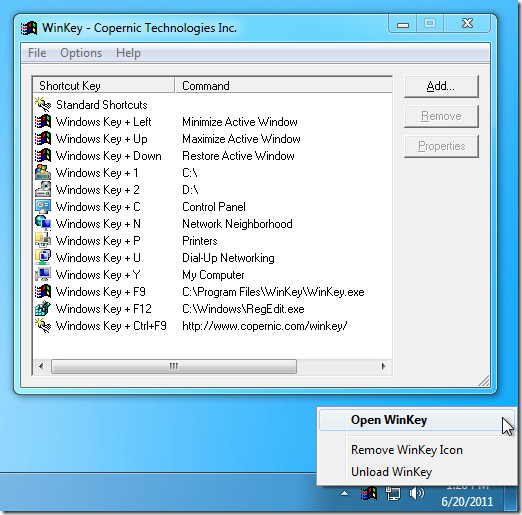Screen dimensions: 522x515
Task: Select the Control Panel command text
Action: (x=214, y=207)
